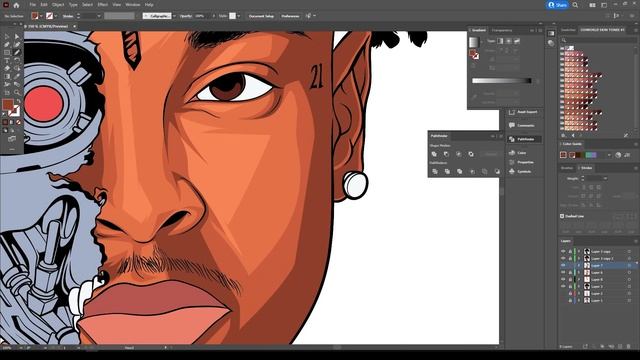Choose linear gradient type icon

click(500, 41)
